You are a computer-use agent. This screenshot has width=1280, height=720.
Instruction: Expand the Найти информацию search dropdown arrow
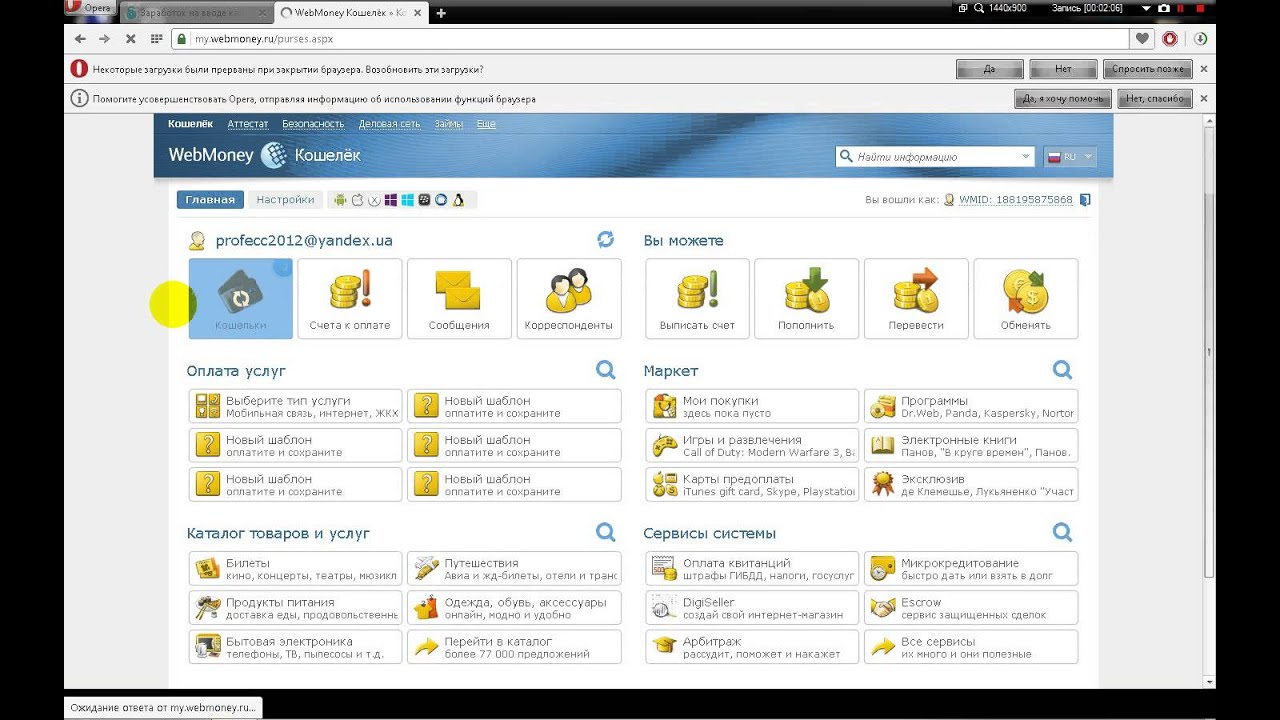point(1025,157)
